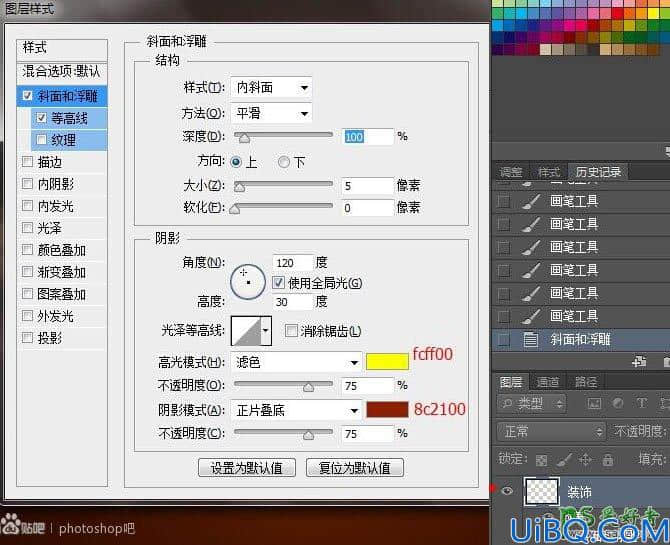This screenshot has height=545, width=670.
Task: Open the 类型 layer filter dropdown
Action: (x=532, y=403)
